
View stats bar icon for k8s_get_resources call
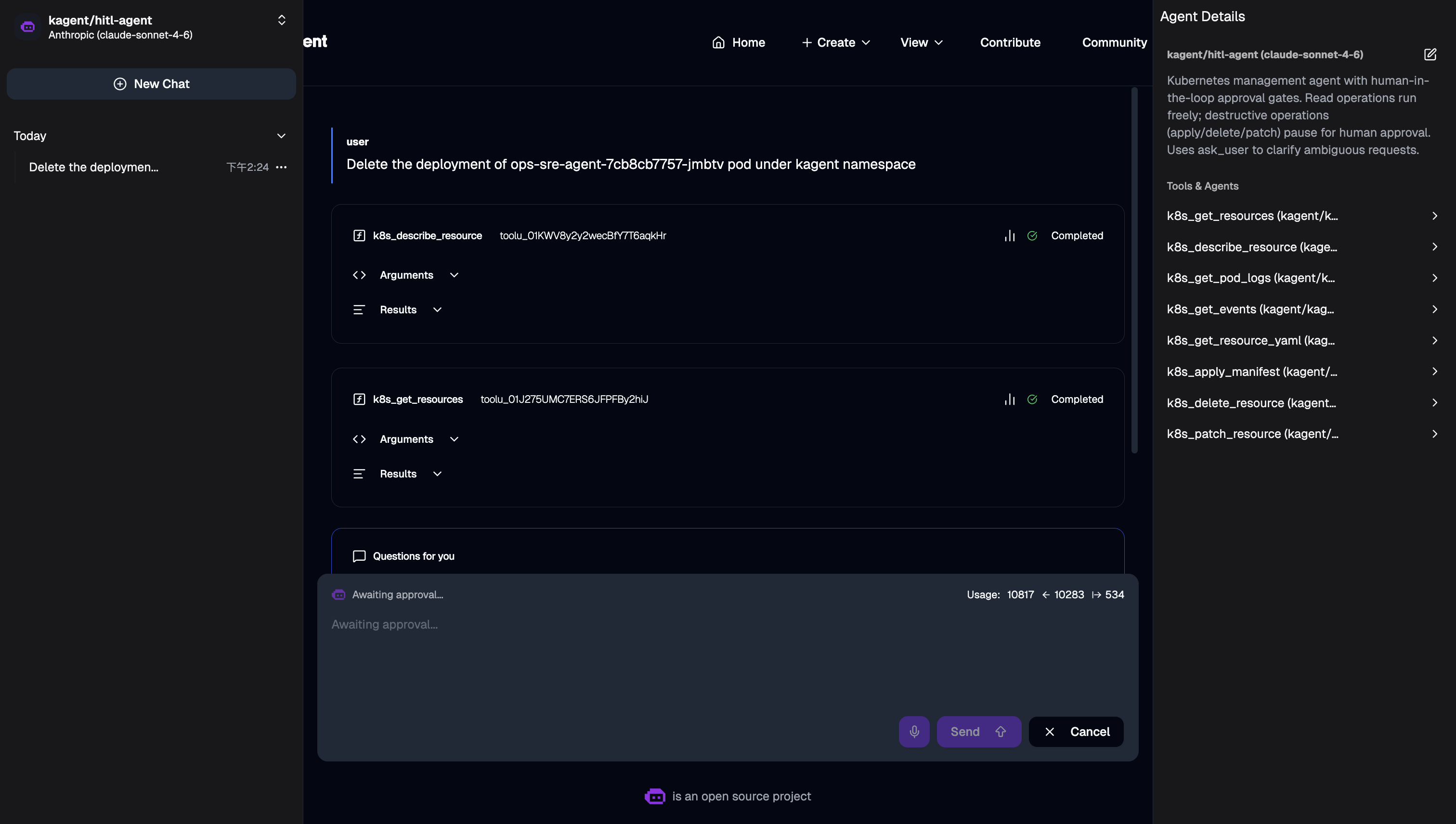coord(1009,399)
